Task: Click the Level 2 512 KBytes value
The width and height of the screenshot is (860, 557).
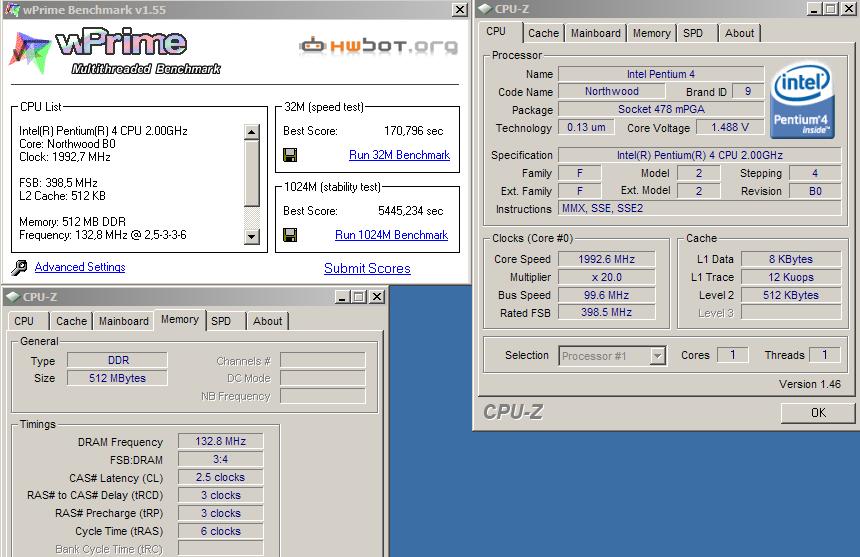Action: pyautogui.click(x=791, y=295)
